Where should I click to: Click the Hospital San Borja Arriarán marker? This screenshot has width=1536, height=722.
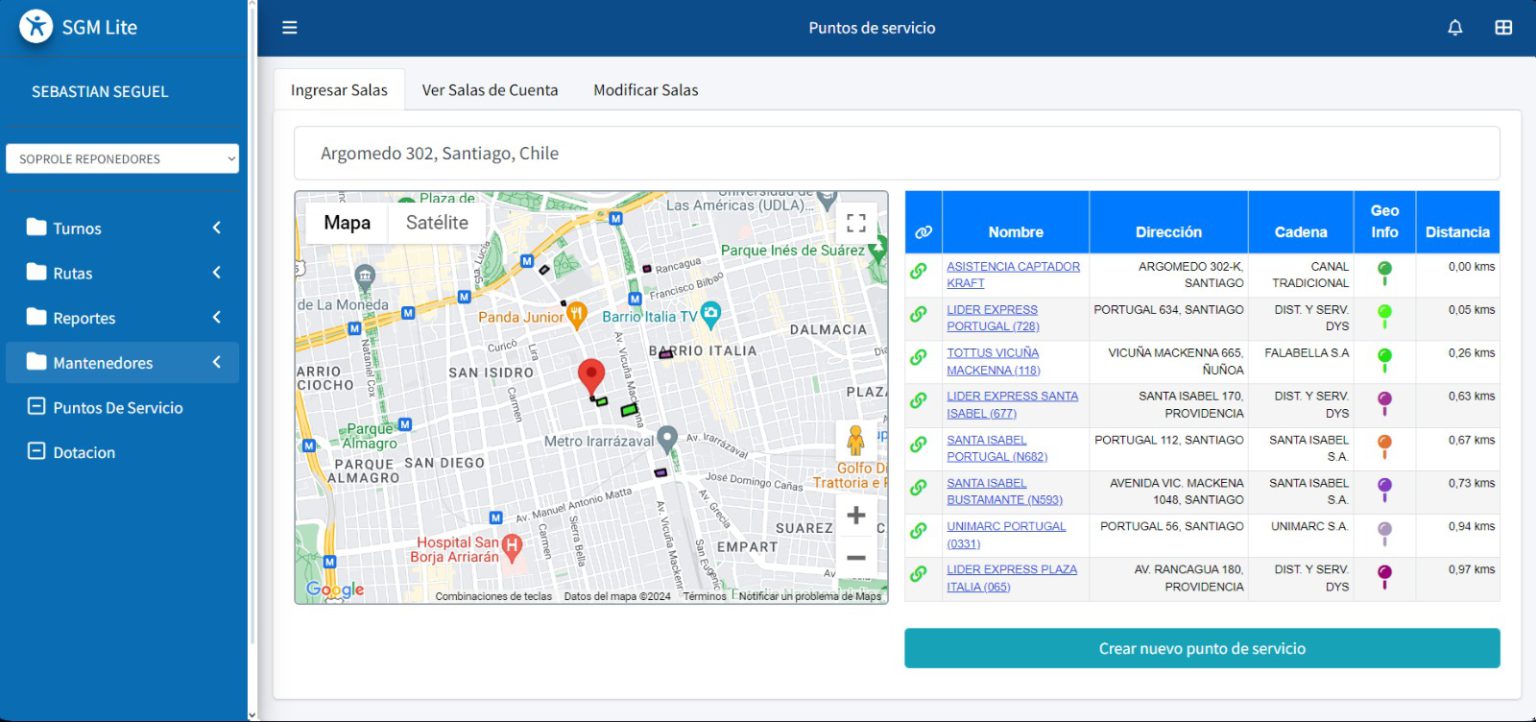512,546
